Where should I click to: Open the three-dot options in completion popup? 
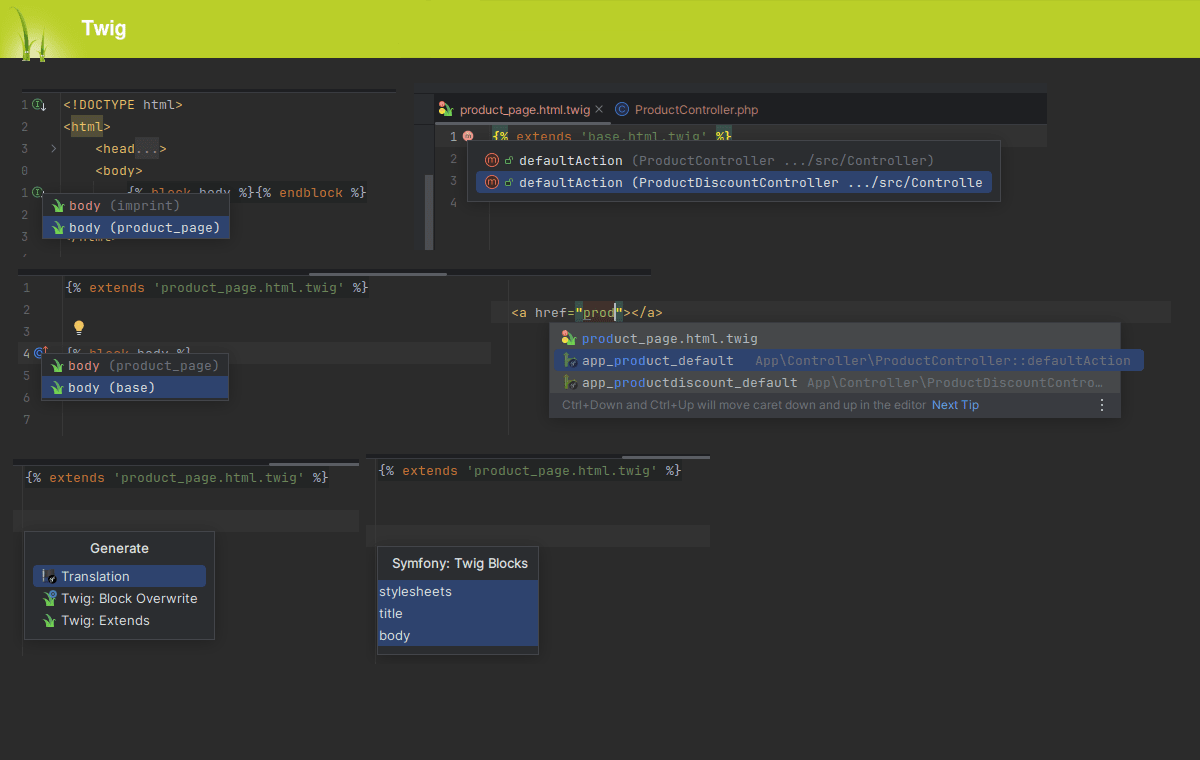point(1102,405)
